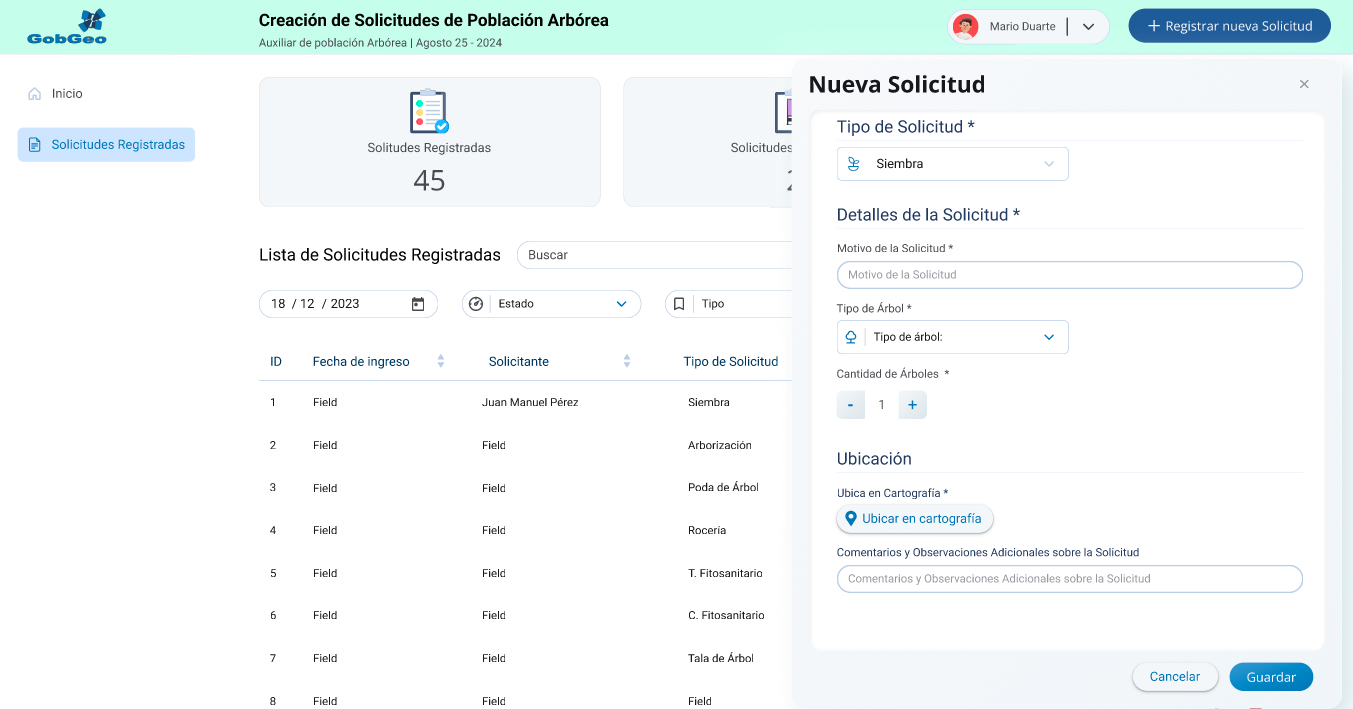Open the Estado filter dropdown

551,304
